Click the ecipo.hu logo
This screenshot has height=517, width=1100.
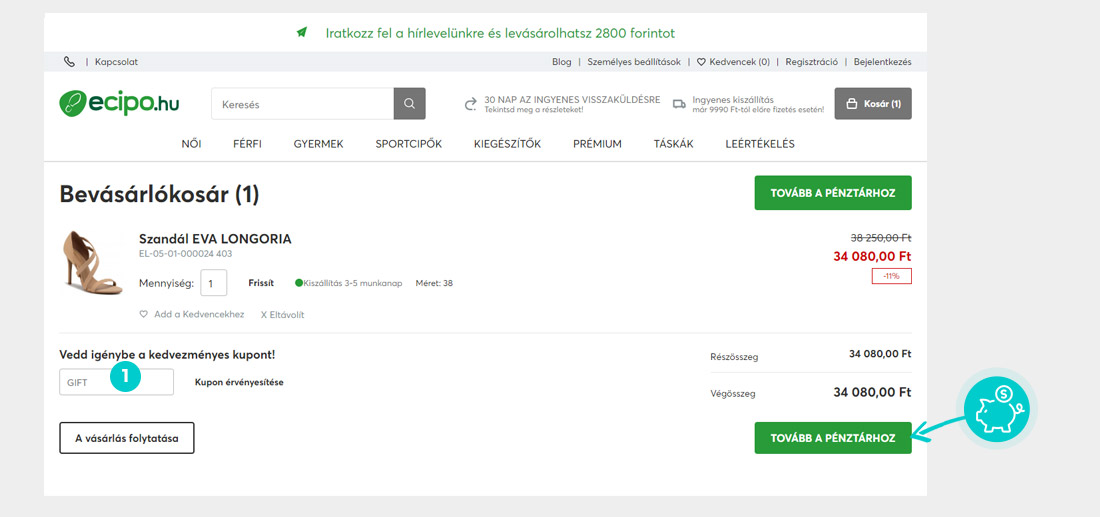tap(119, 104)
